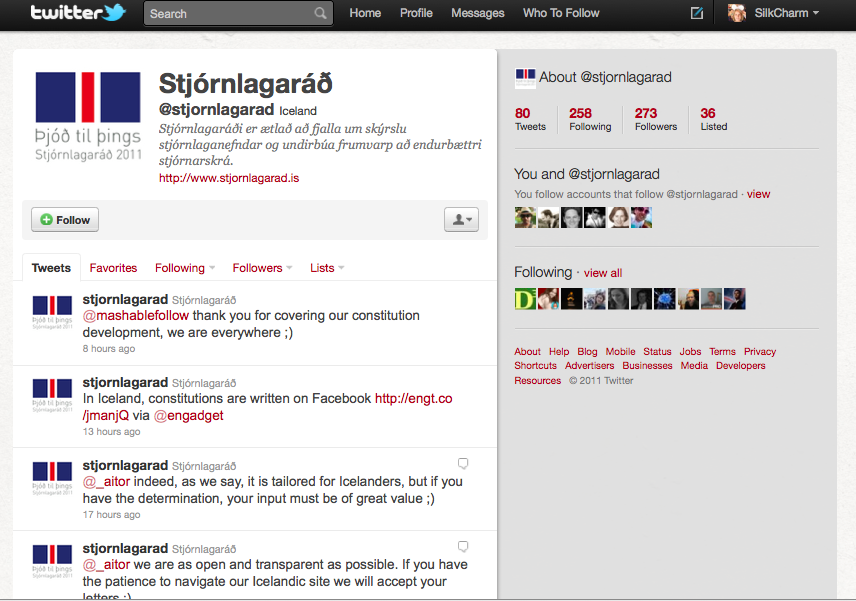Click the search magnifier icon
Image resolution: width=856 pixels, height=601 pixels.
pyautogui.click(x=320, y=13)
